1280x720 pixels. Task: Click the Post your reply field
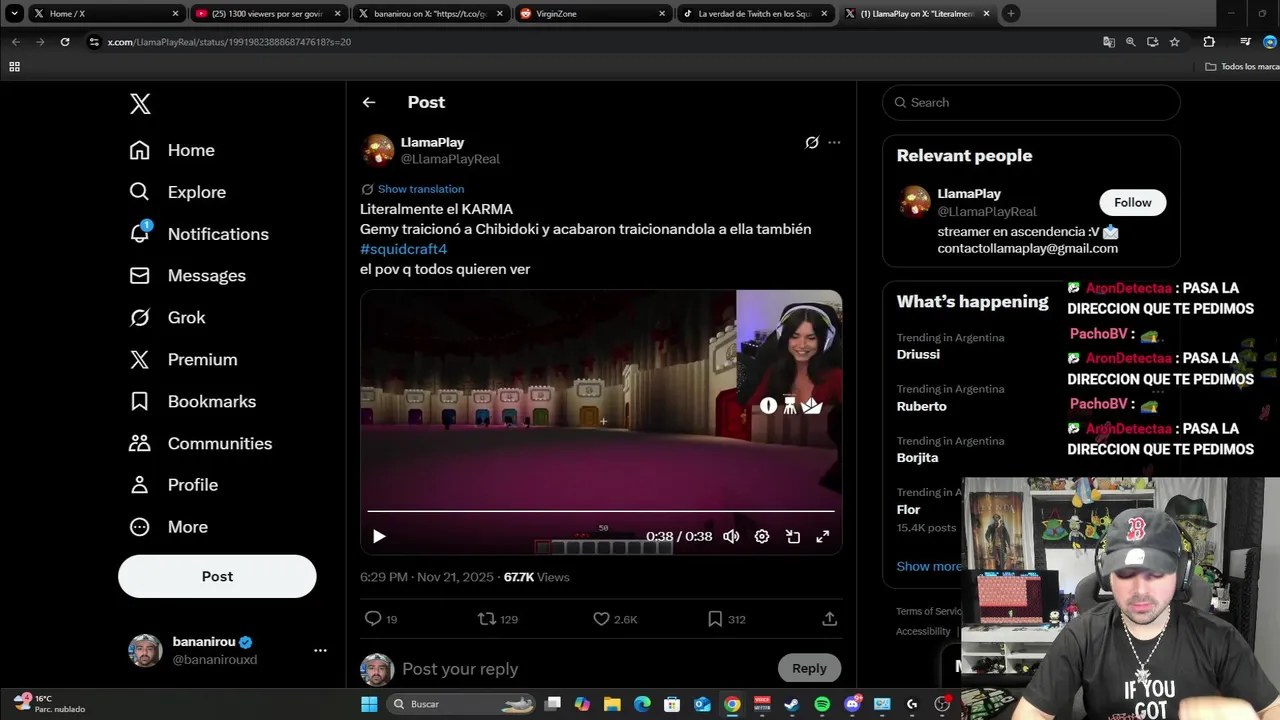[x=585, y=669]
